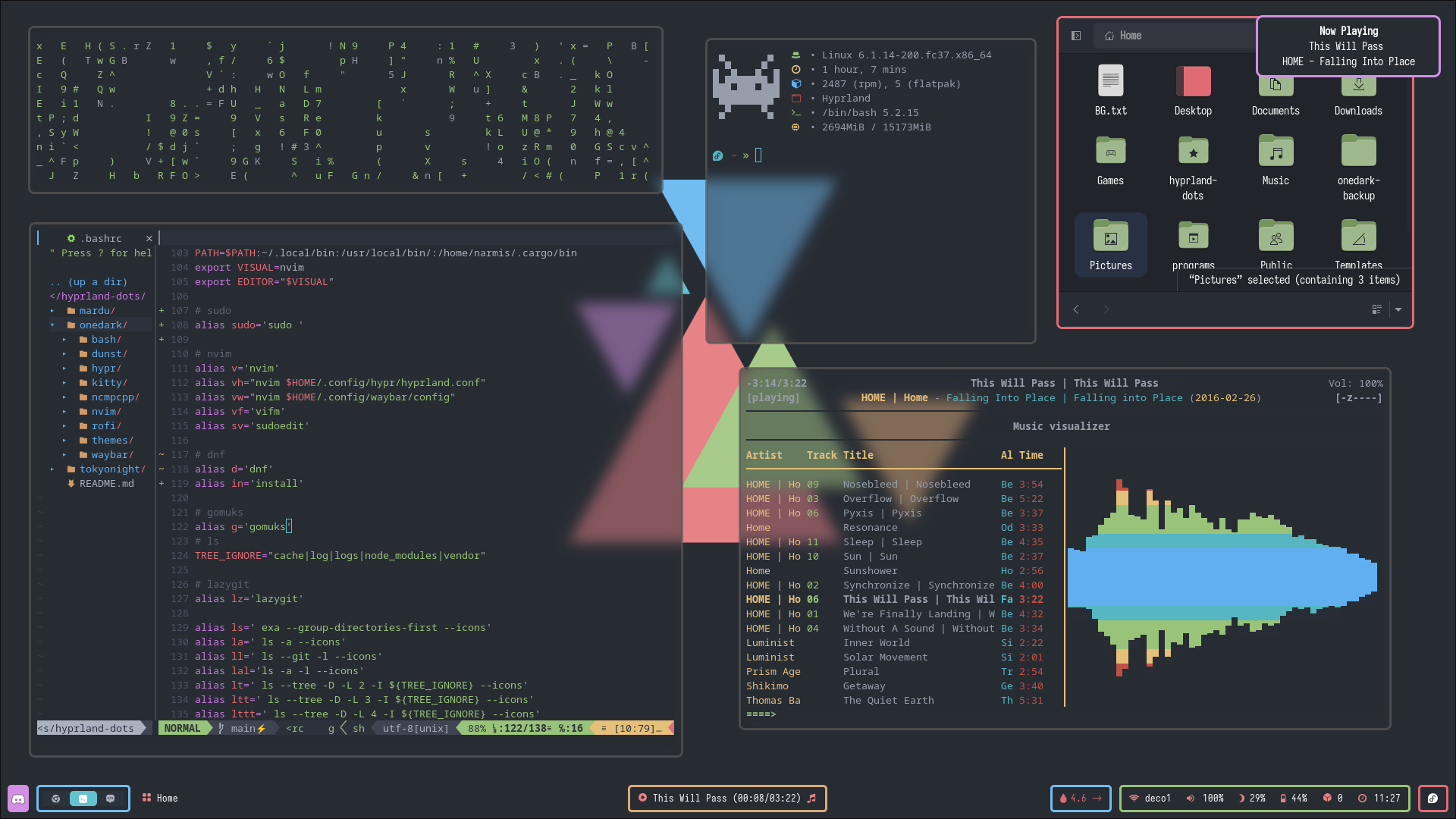Switch to the terminal workspace icon
This screenshot has height=819, width=1456.
click(x=83, y=799)
